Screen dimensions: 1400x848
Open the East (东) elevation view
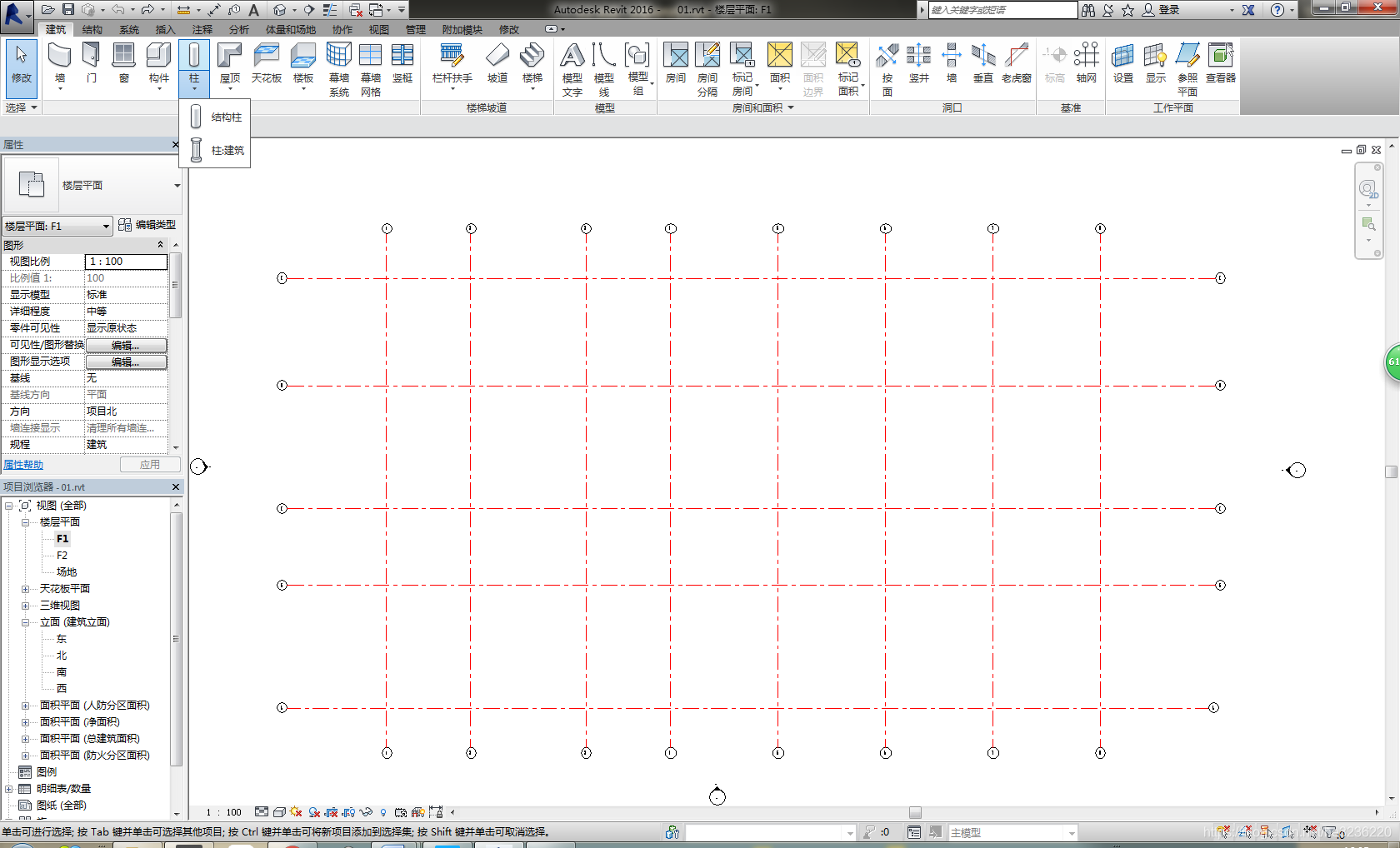tap(62, 639)
